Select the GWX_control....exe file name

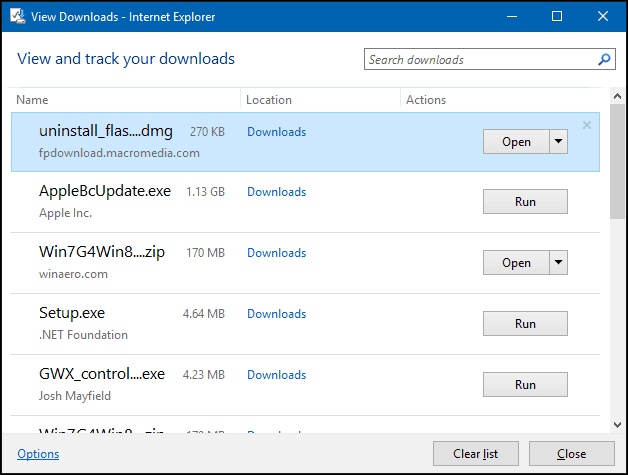pos(102,374)
